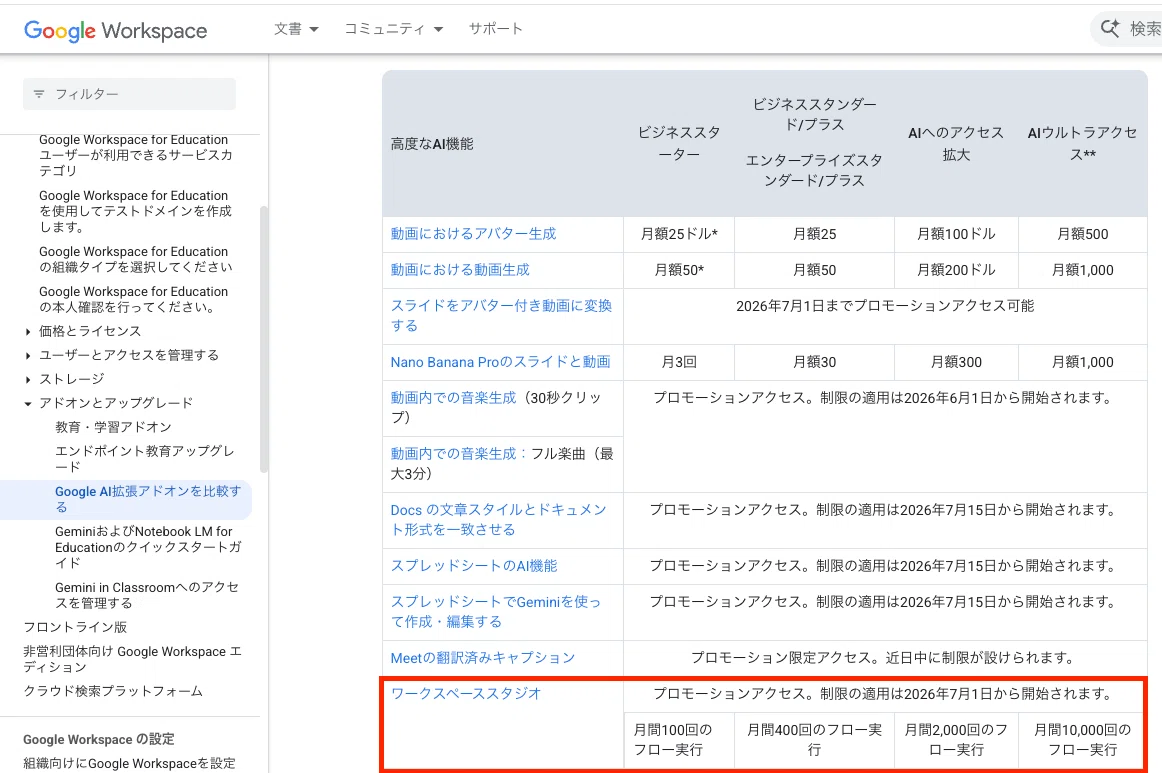
Task: Open Docs の文章スタイル link
Action: pos(499,520)
